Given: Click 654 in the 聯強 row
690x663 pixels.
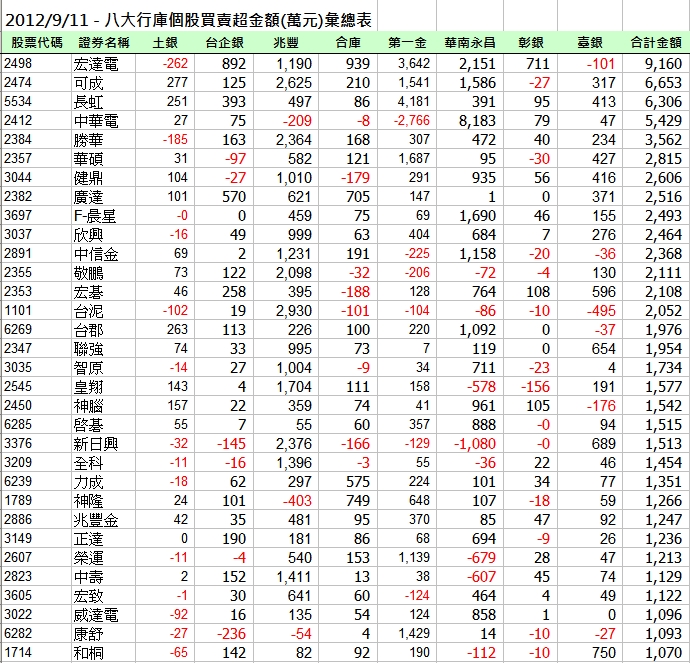Looking at the screenshot, I should (x=603, y=348).
